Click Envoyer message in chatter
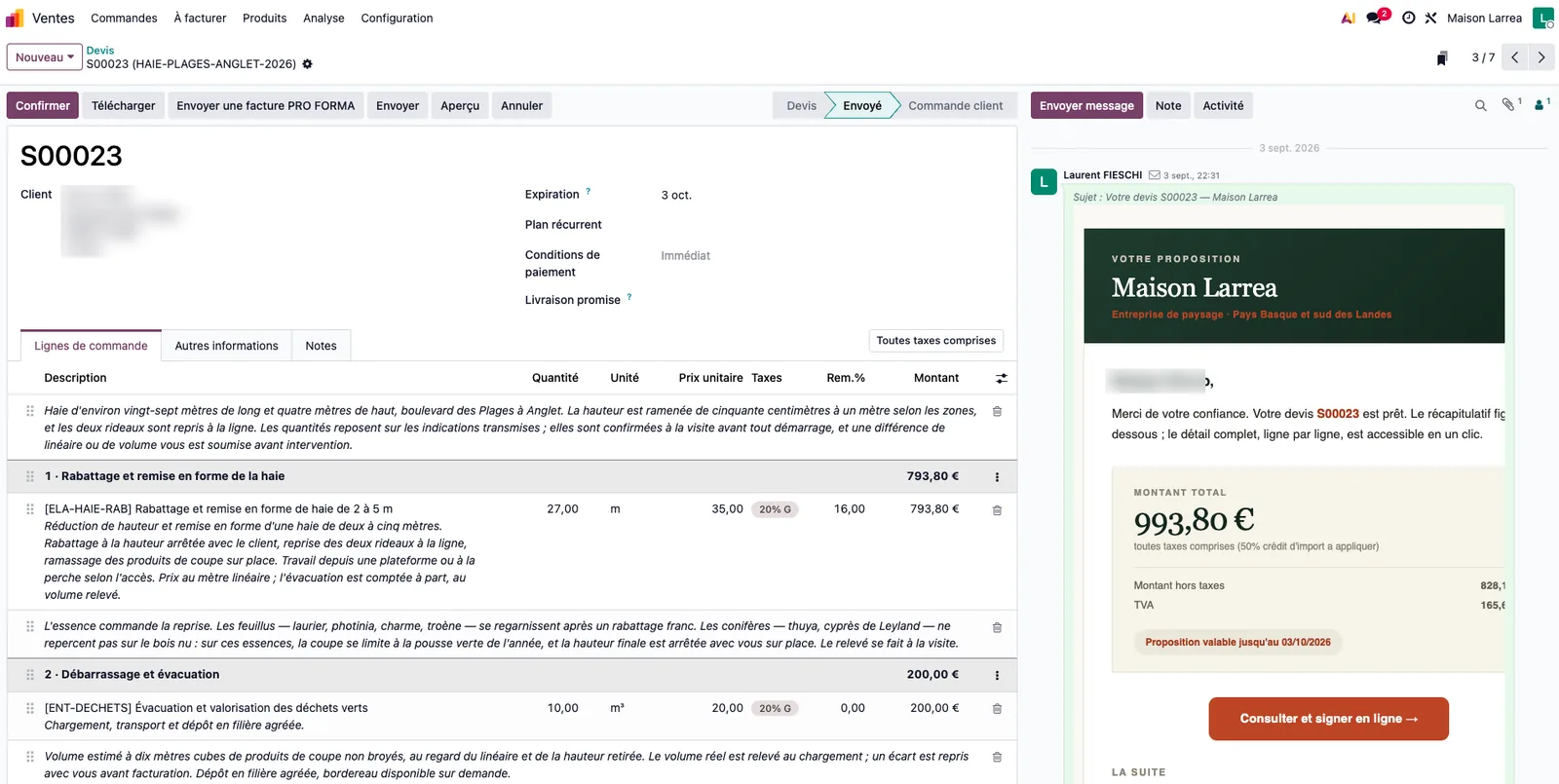The height and width of the screenshot is (784, 1559). click(x=1086, y=105)
